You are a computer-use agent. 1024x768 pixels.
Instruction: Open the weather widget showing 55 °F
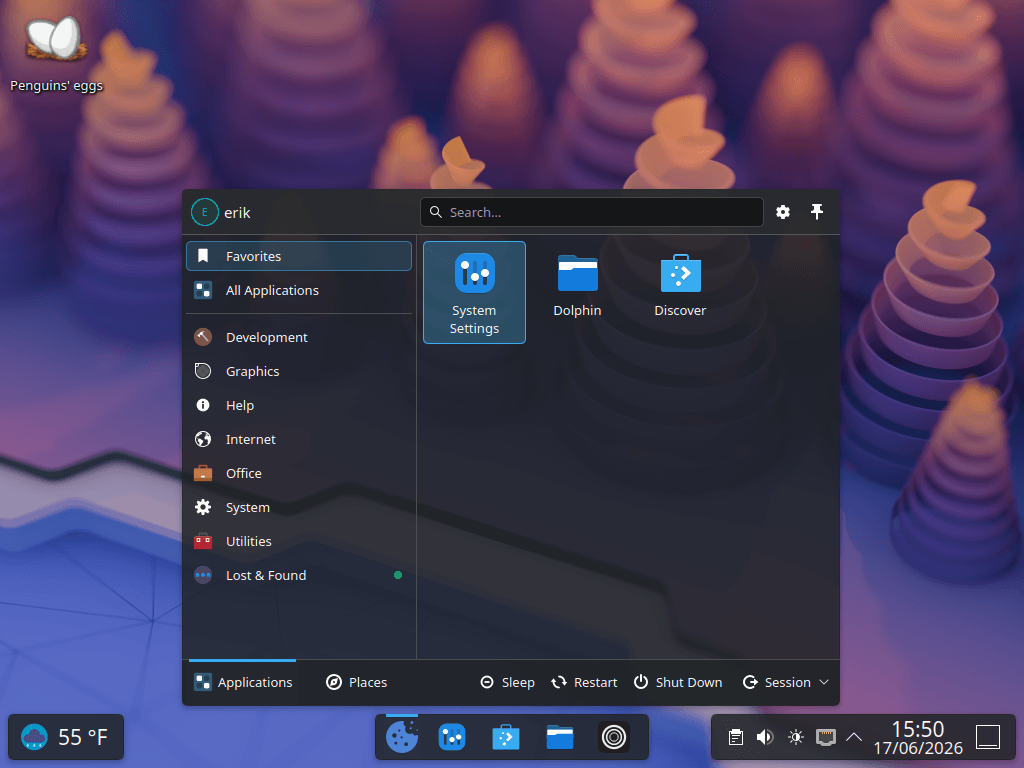point(65,737)
